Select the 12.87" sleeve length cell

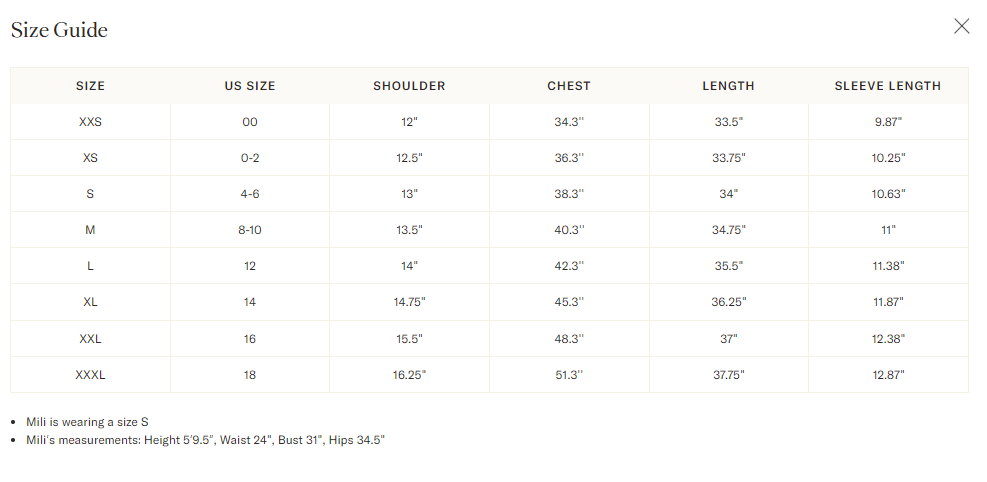point(888,375)
